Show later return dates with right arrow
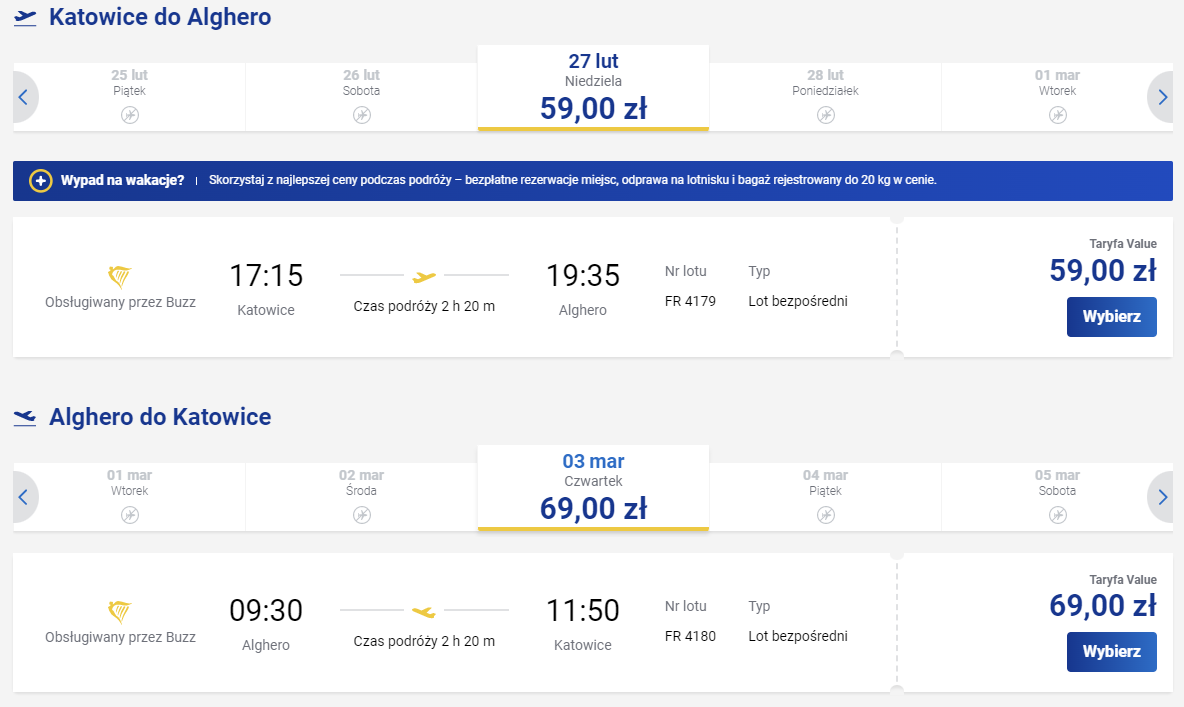The height and width of the screenshot is (707, 1184). click(1161, 497)
